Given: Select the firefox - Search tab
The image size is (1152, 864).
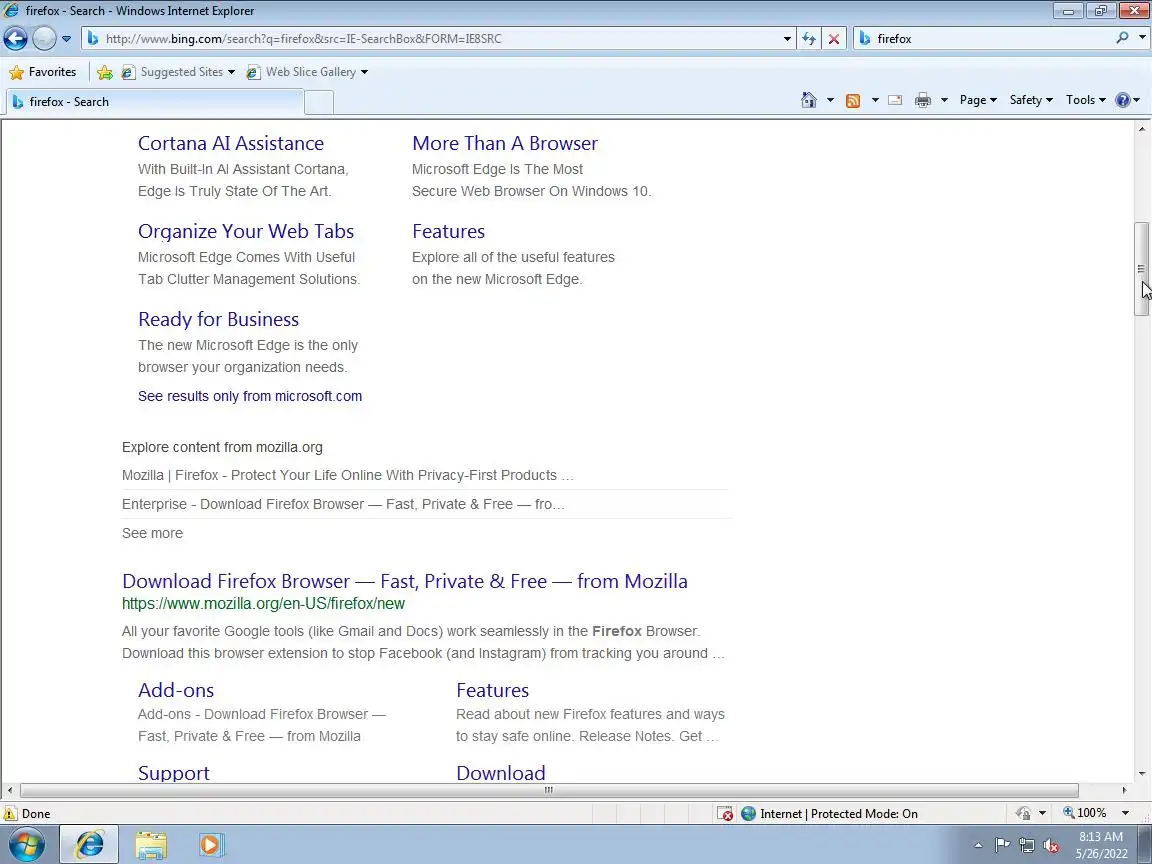Looking at the screenshot, I should click(x=154, y=102).
